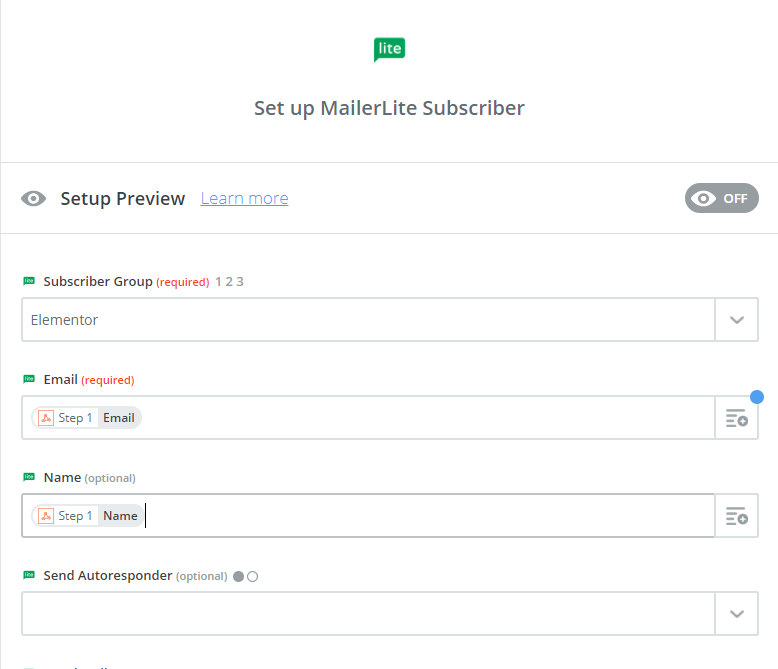Toggle the Setup Preview OFF switch

pyautogui.click(x=721, y=198)
